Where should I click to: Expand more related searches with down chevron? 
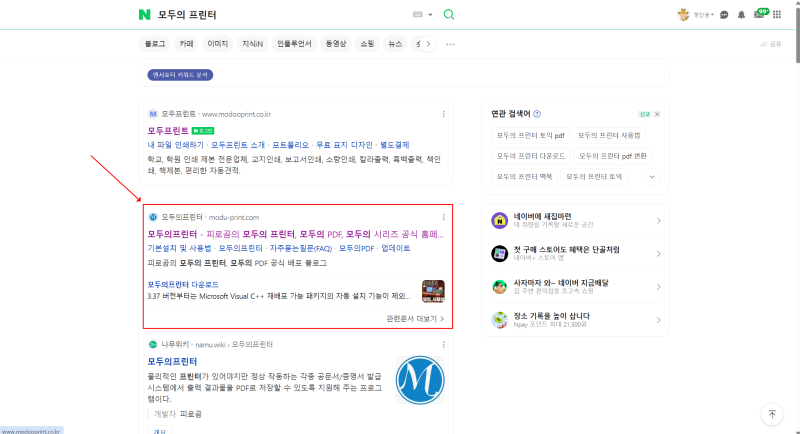652,177
